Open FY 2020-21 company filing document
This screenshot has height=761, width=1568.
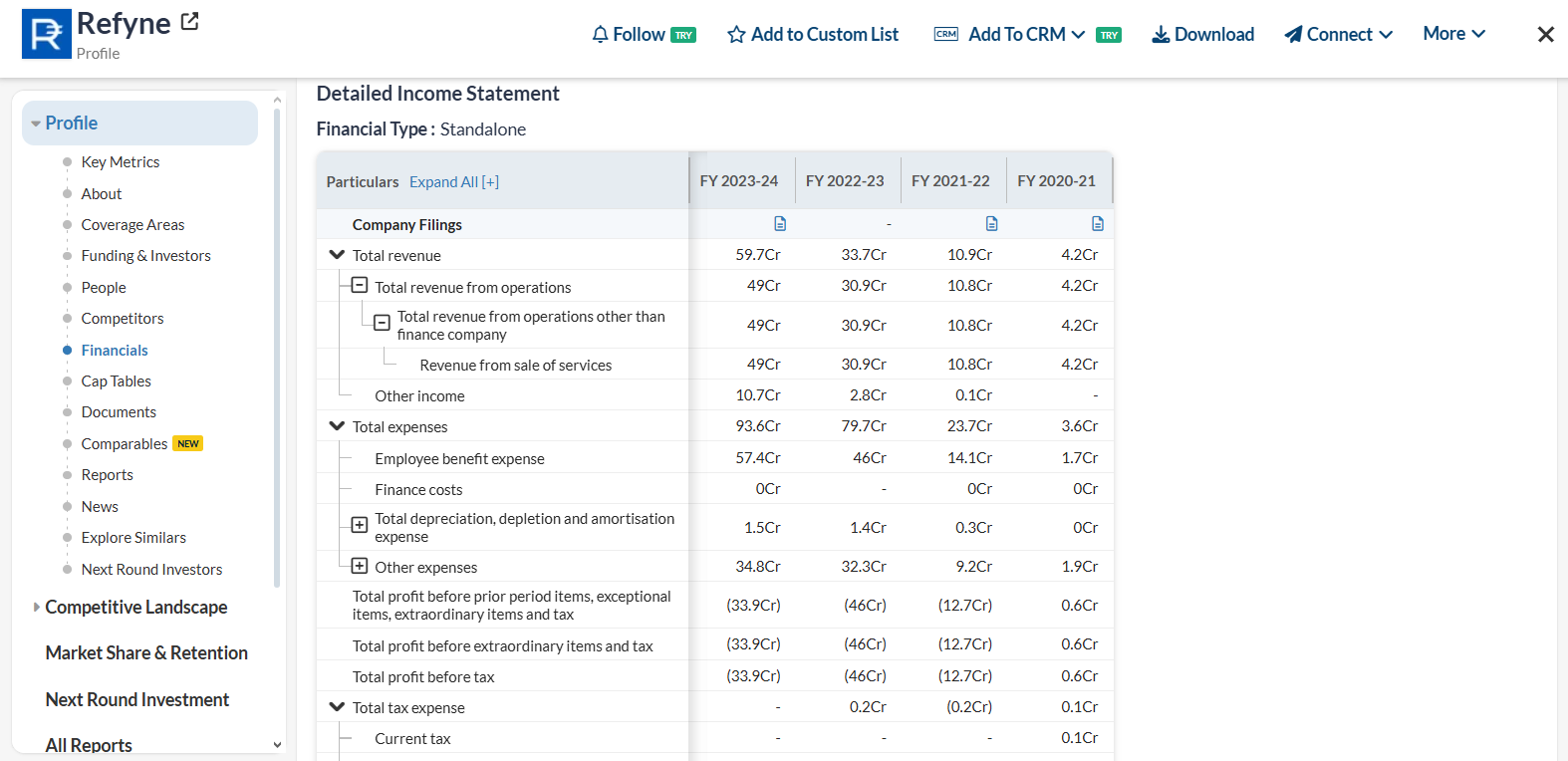tap(1097, 224)
